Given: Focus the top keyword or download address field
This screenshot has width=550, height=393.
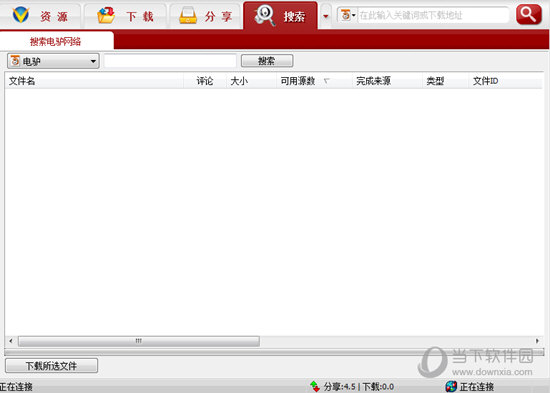Looking at the screenshot, I should pyautogui.click(x=433, y=15).
